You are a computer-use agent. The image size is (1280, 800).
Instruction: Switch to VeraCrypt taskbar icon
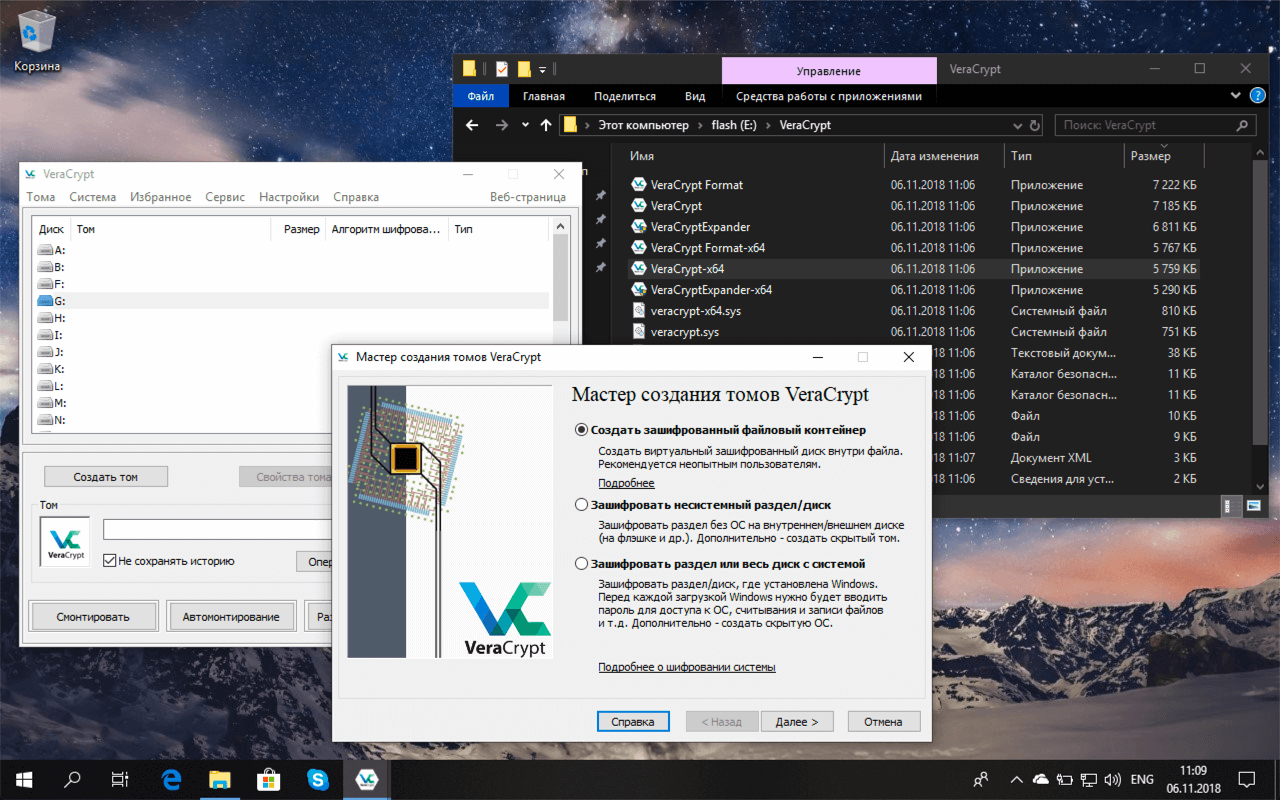point(367,779)
